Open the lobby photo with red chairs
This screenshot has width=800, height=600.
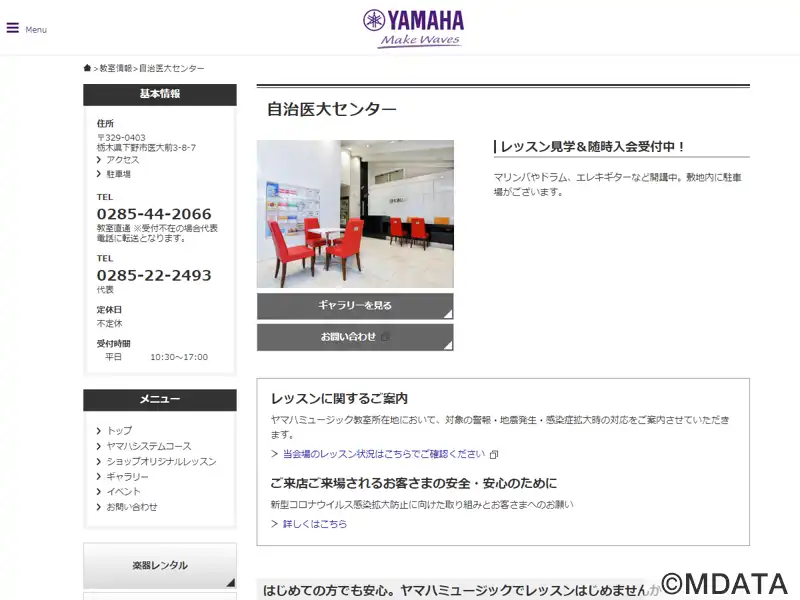[x=355, y=214]
